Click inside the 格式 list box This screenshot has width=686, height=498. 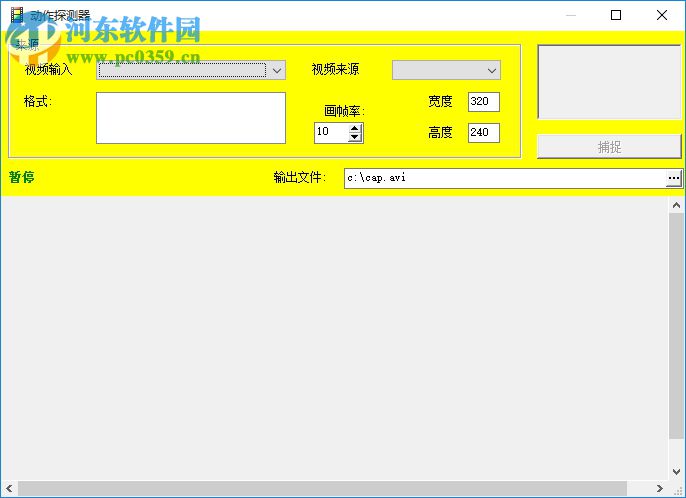[x=191, y=118]
